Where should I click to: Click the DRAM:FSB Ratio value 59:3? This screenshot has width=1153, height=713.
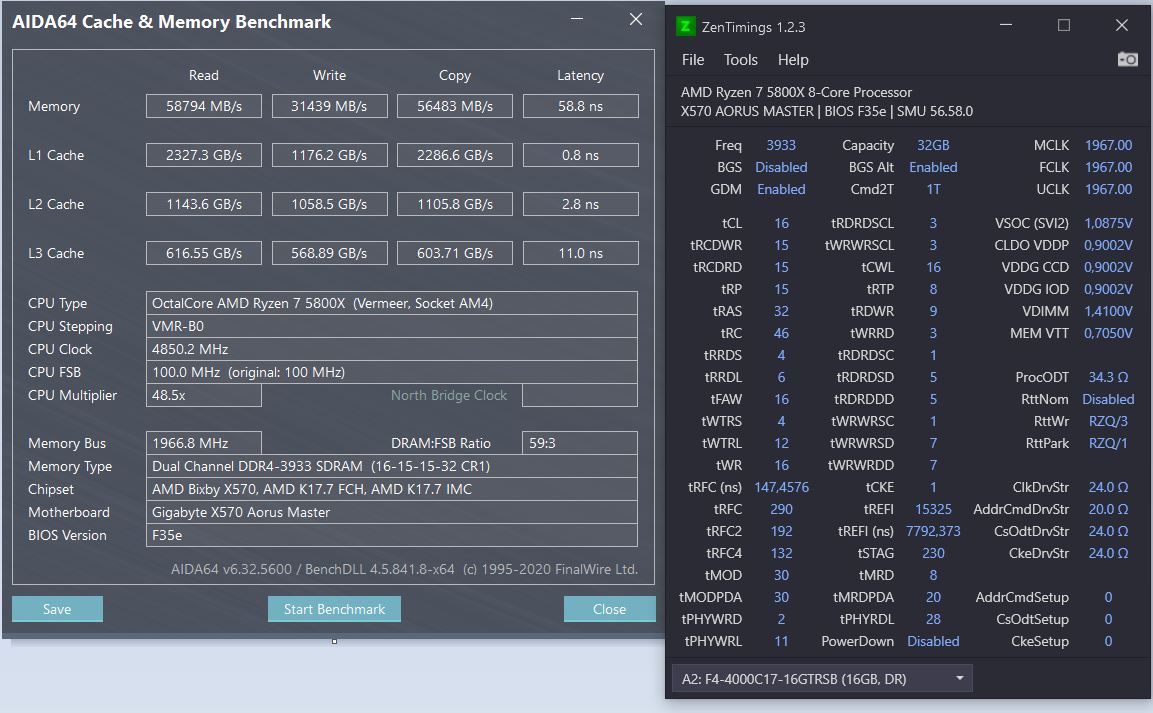(x=579, y=443)
